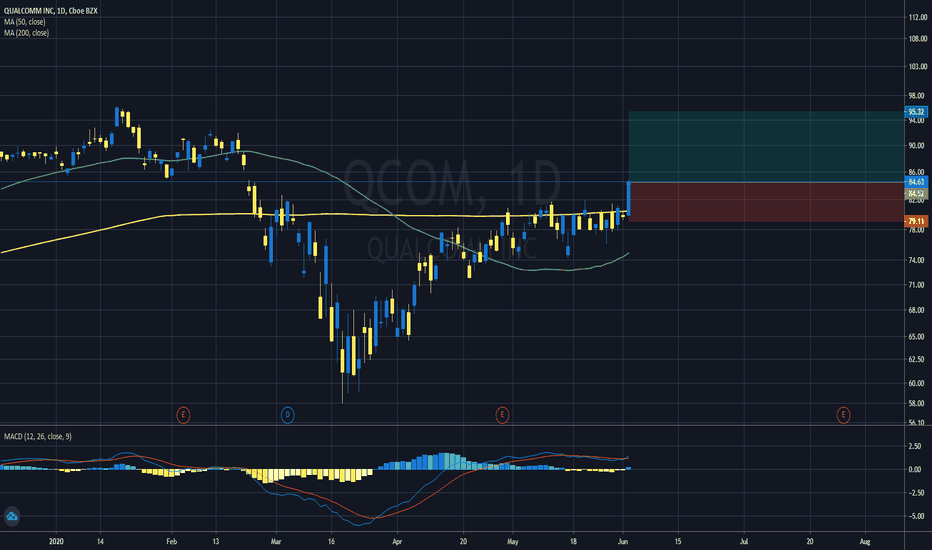The width and height of the screenshot is (932, 550).
Task: Click the 108.00 price axis label
Action: 917,39
